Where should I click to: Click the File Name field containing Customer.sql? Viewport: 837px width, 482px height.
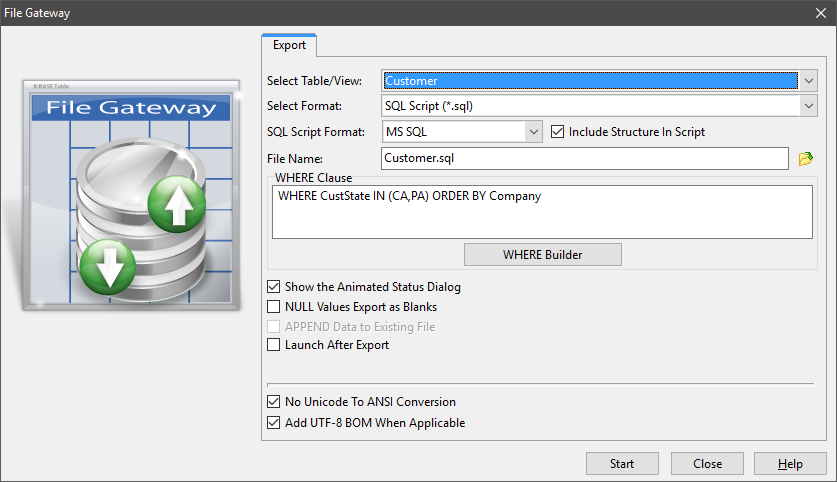(585, 158)
